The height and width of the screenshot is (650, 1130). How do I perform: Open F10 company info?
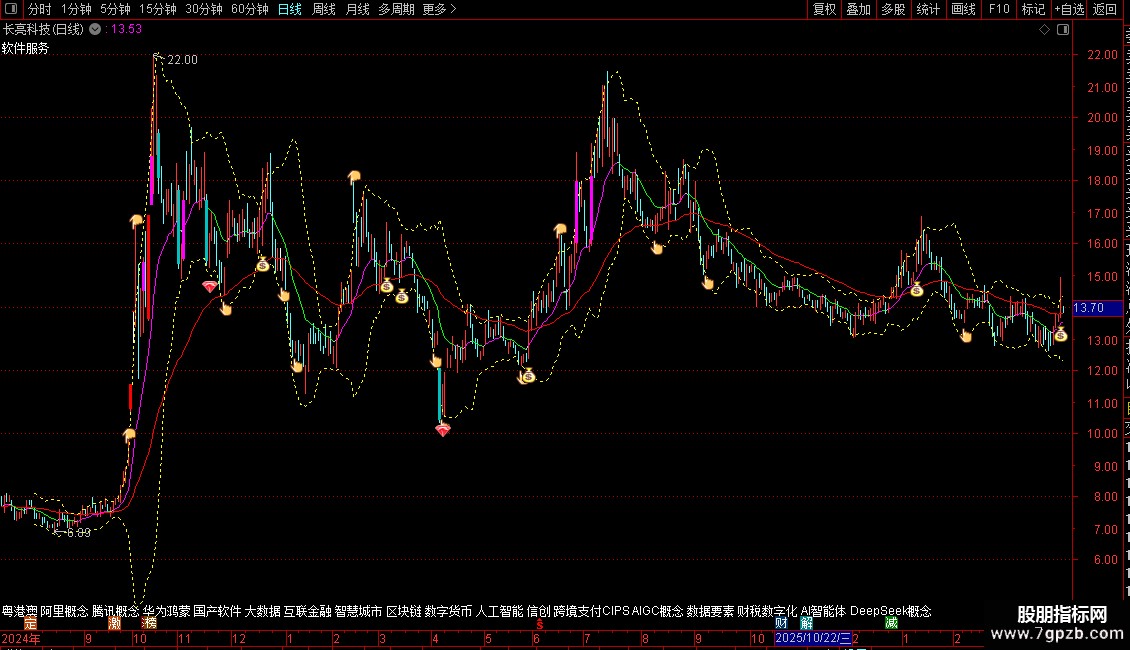point(999,9)
